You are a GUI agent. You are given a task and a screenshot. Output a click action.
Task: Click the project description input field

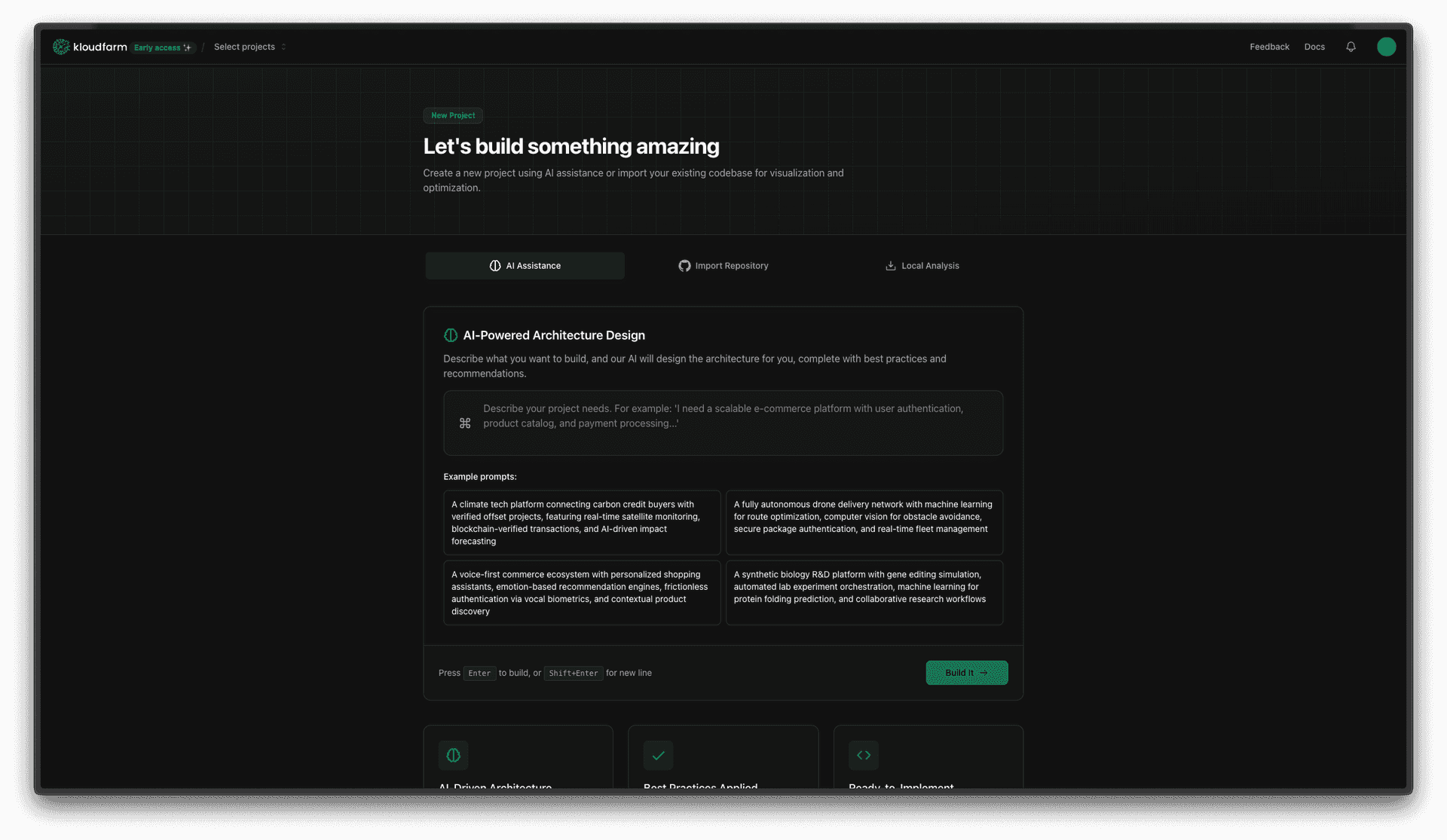click(723, 423)
